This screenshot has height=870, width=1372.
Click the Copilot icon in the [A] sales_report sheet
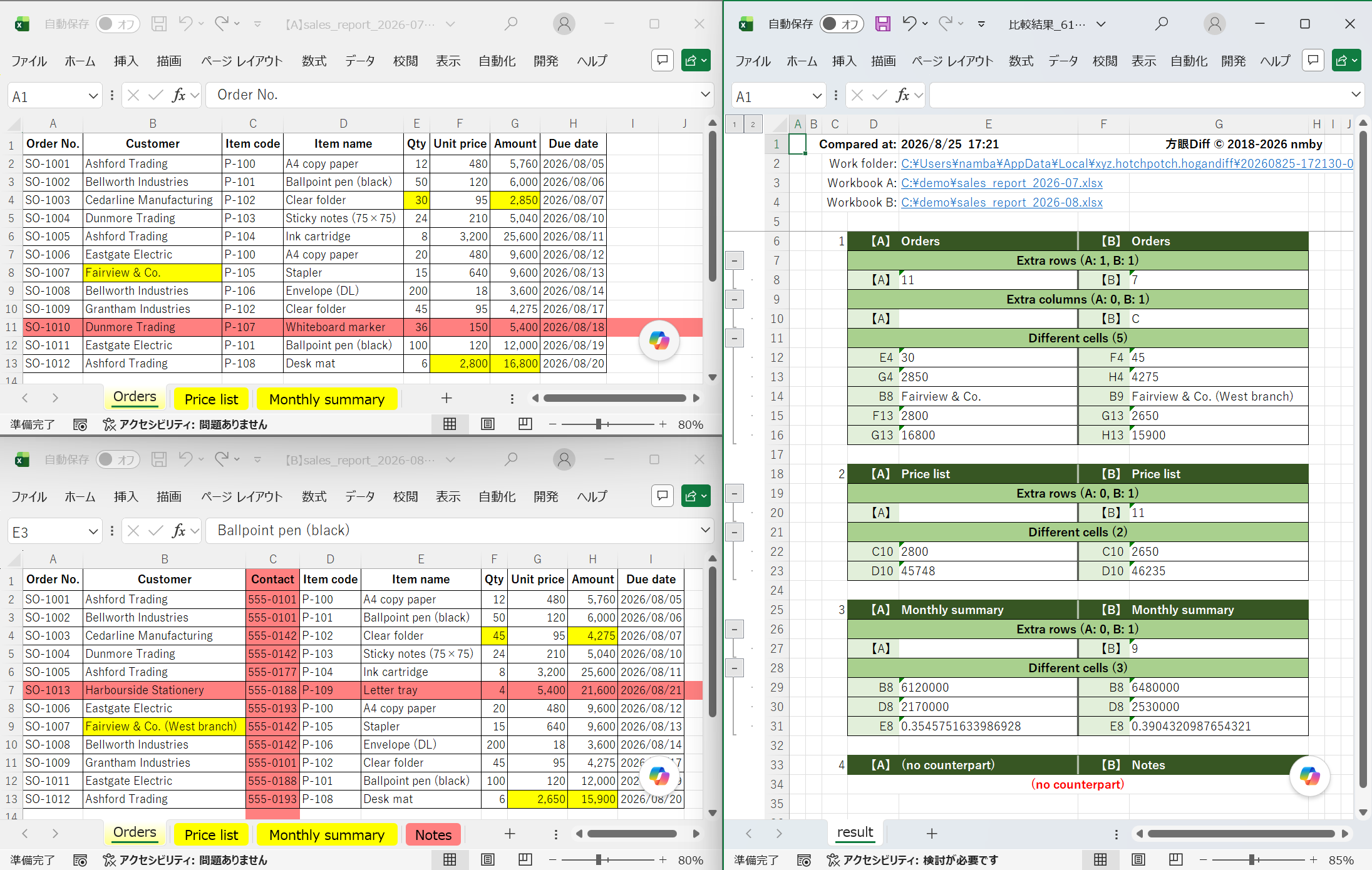[659, 340]
